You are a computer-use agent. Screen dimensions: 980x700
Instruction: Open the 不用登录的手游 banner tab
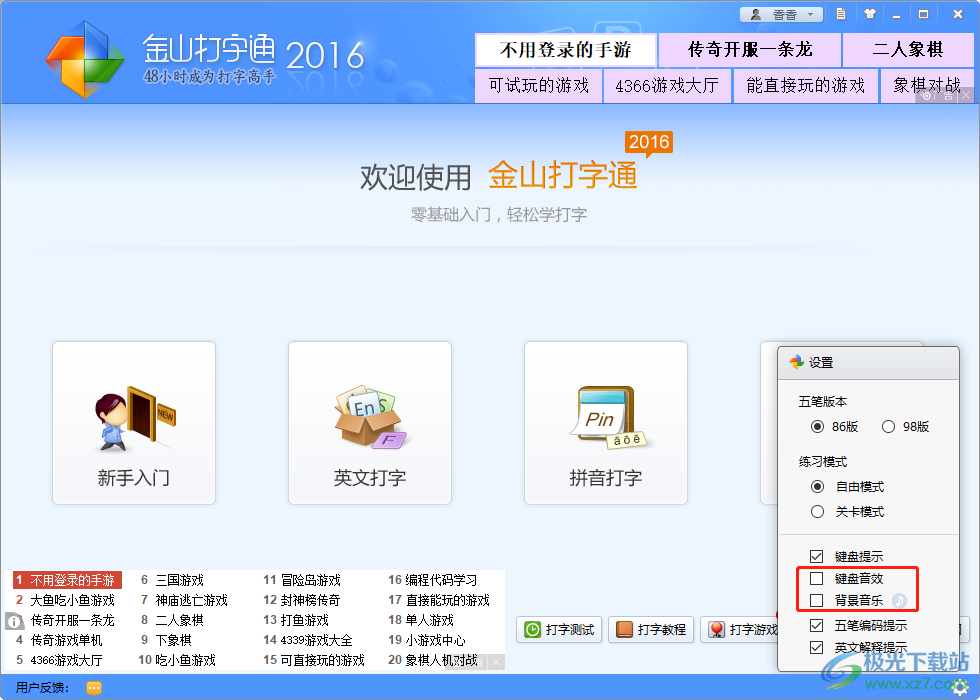(x=566, y=50)
